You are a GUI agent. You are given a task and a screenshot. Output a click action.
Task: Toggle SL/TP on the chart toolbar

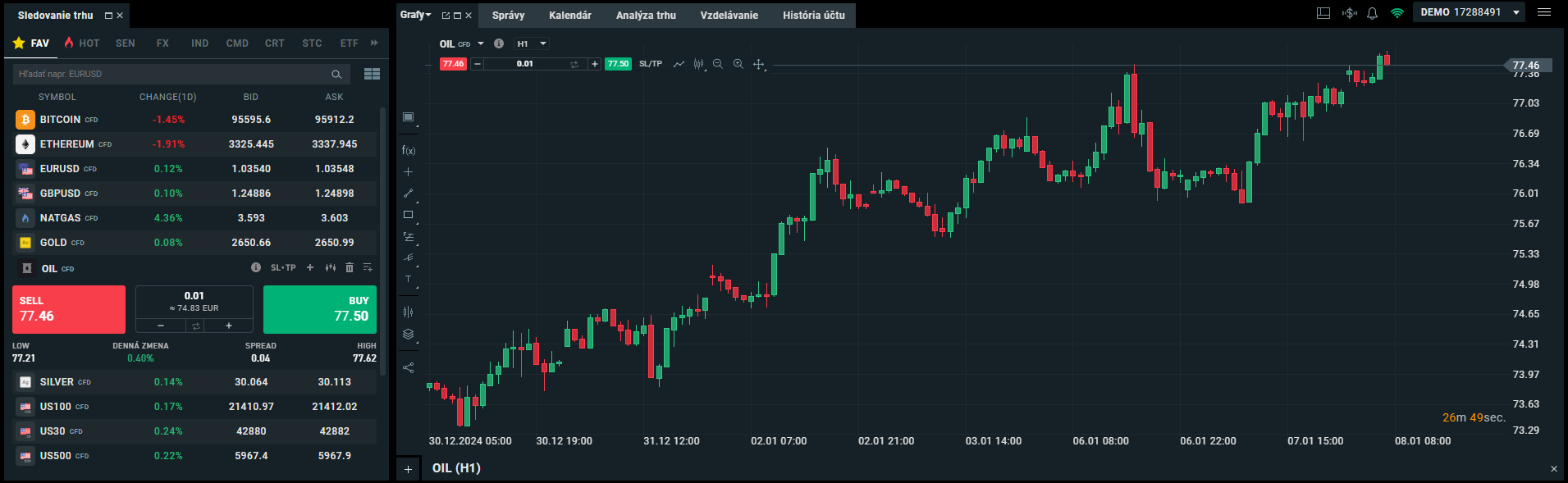pyautogui.click(x=650, y=64)
